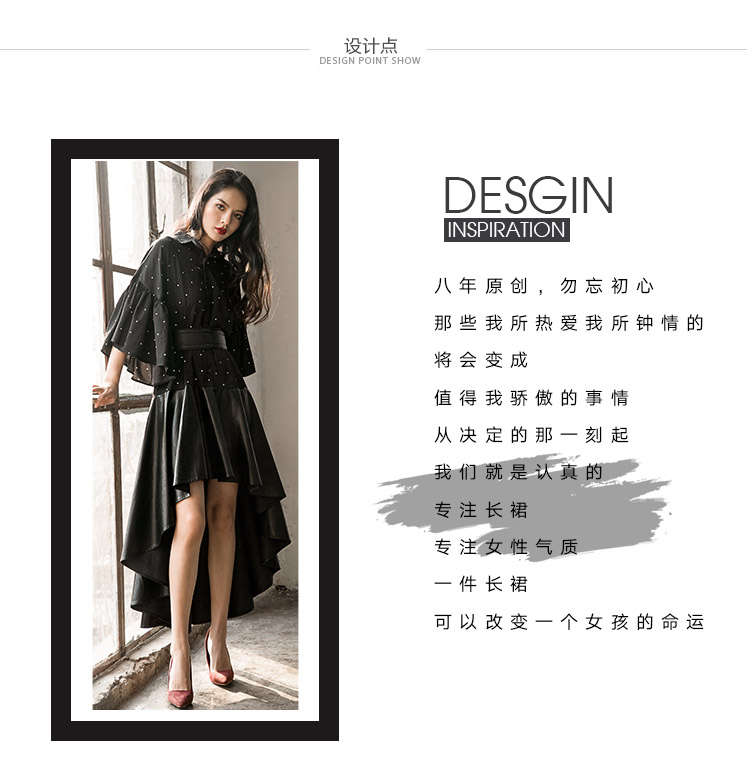Click the large DESGIN title text

(x=528, y=195)
